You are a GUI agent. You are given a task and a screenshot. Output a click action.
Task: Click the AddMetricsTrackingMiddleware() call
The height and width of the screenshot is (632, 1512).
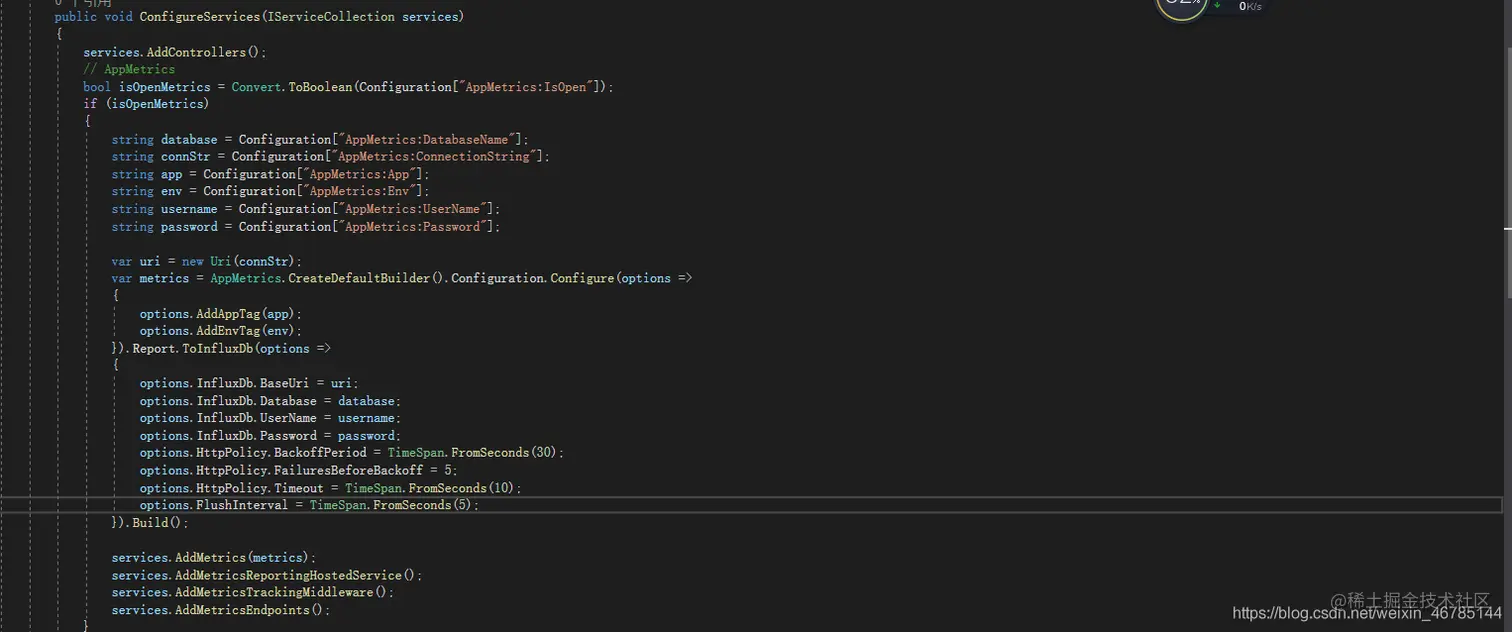[282, 593]
